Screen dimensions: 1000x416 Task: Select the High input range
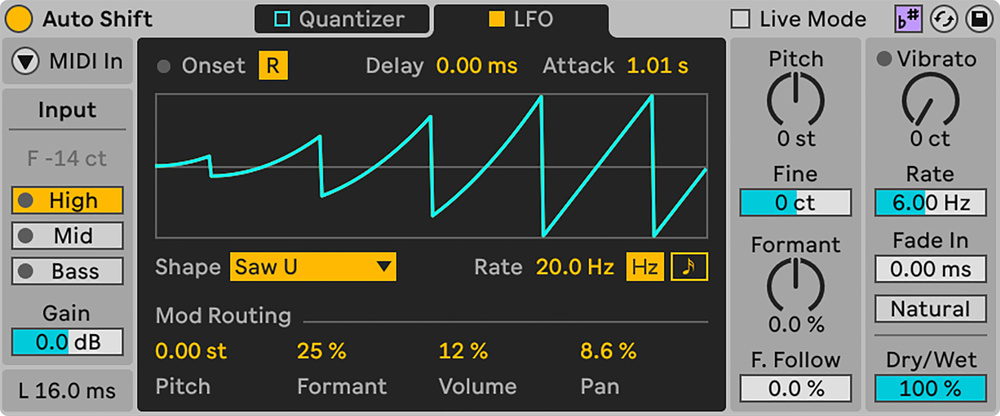68,201
